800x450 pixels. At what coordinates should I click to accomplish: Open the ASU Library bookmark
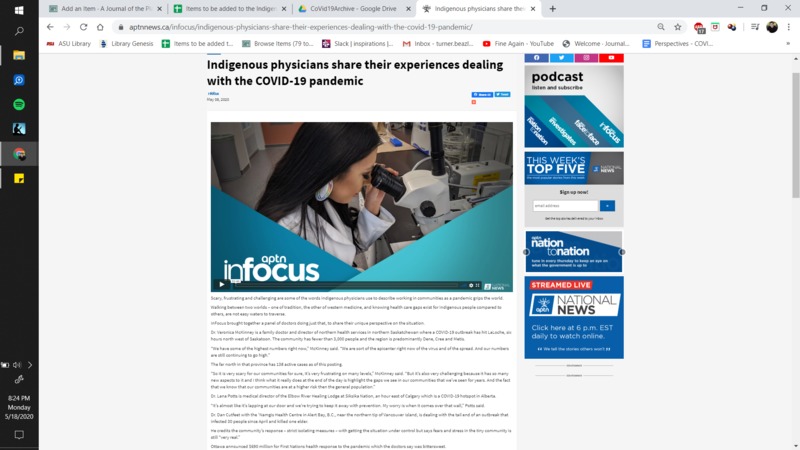point(68,43)
